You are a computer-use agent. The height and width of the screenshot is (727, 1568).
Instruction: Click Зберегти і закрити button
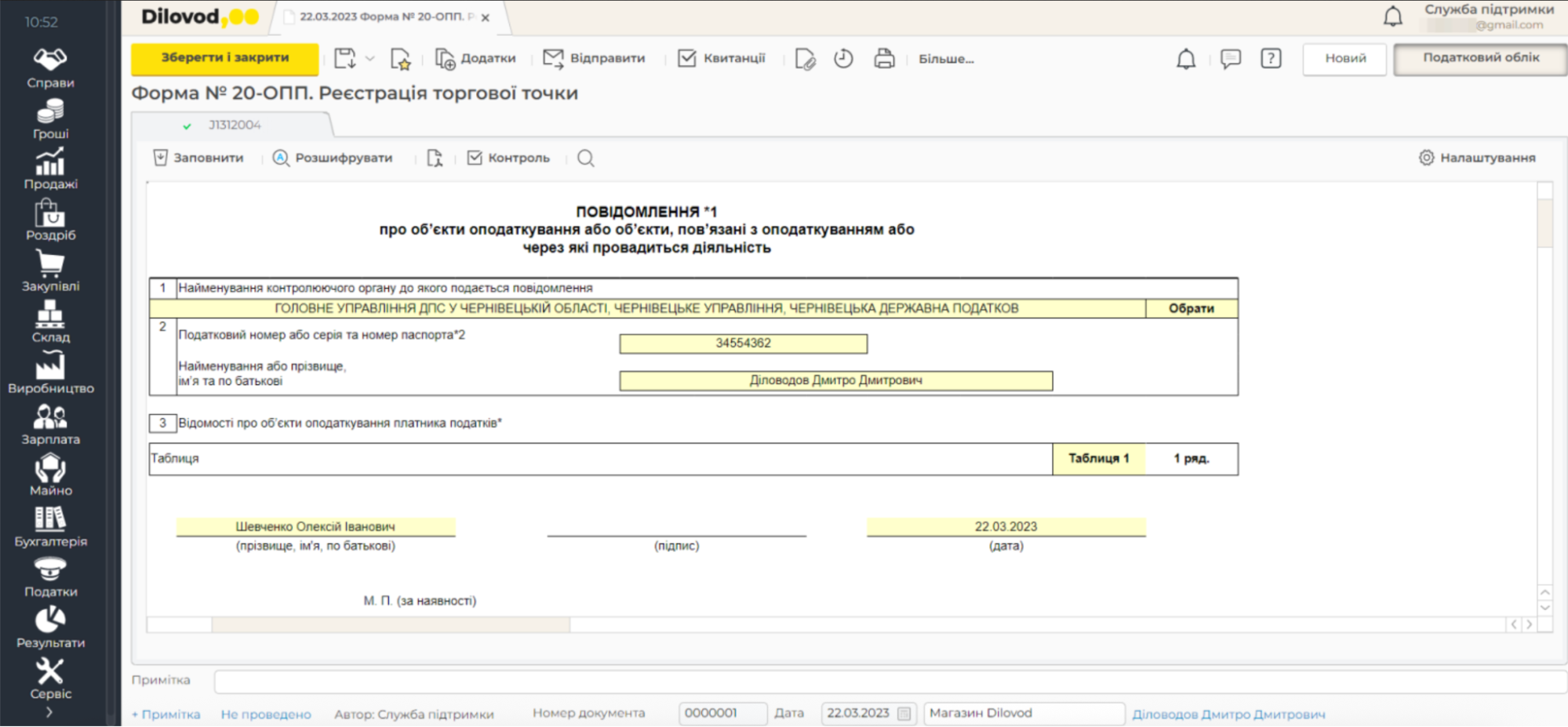click(225, 58)
